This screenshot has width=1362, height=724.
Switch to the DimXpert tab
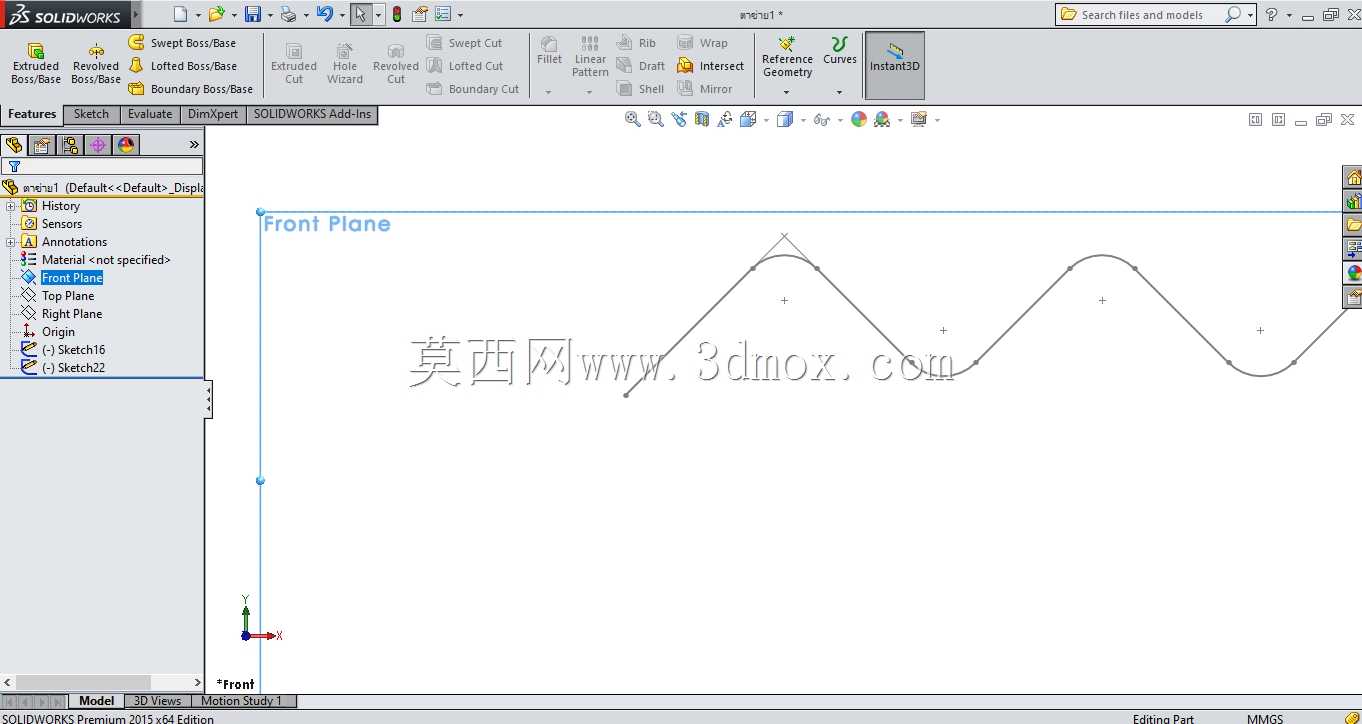pos(213,114)
